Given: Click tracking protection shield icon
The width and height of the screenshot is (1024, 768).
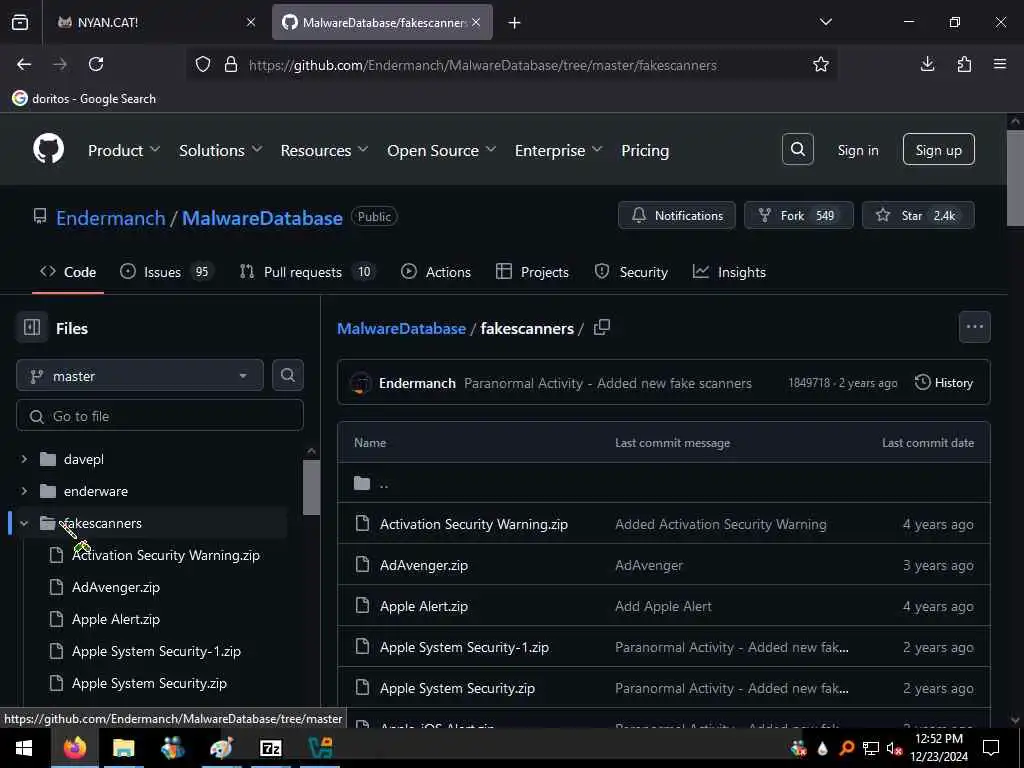Looking at the screenshot, I should tap(203, 65).
